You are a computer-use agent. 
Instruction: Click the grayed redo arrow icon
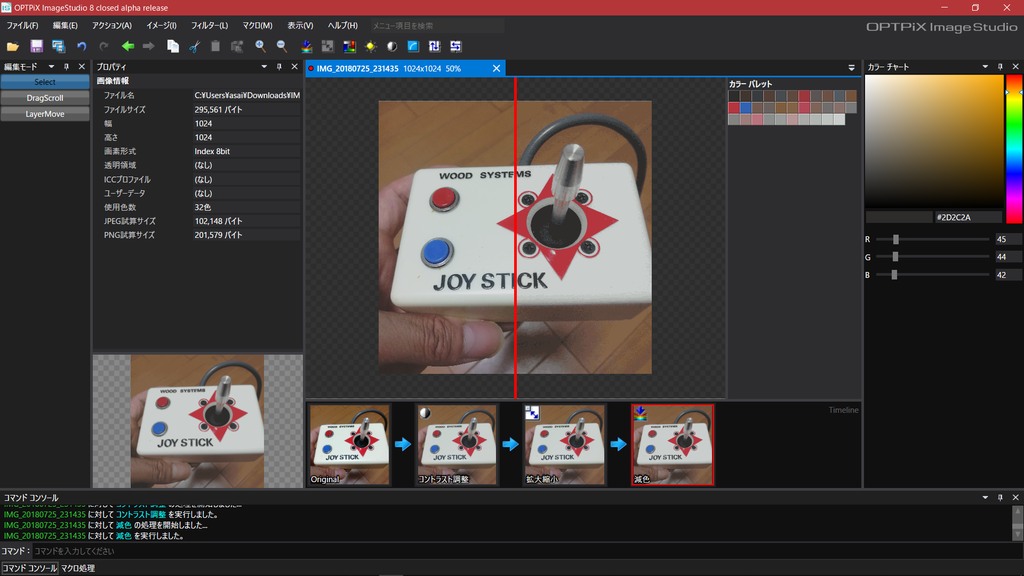tap(103, 46)
